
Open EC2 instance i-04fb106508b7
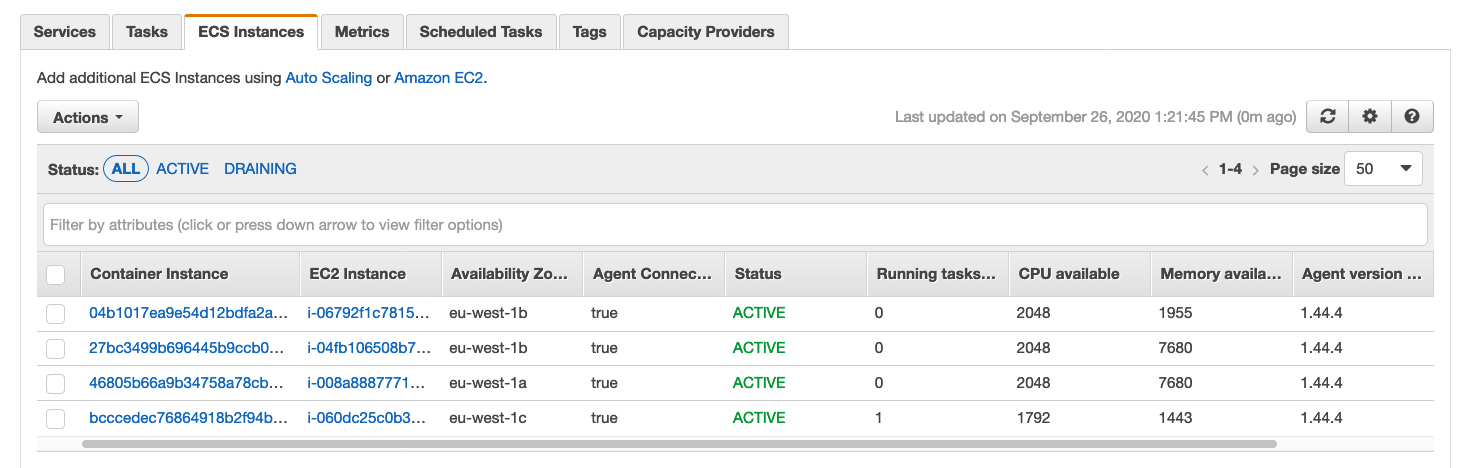tap(370, 348)
